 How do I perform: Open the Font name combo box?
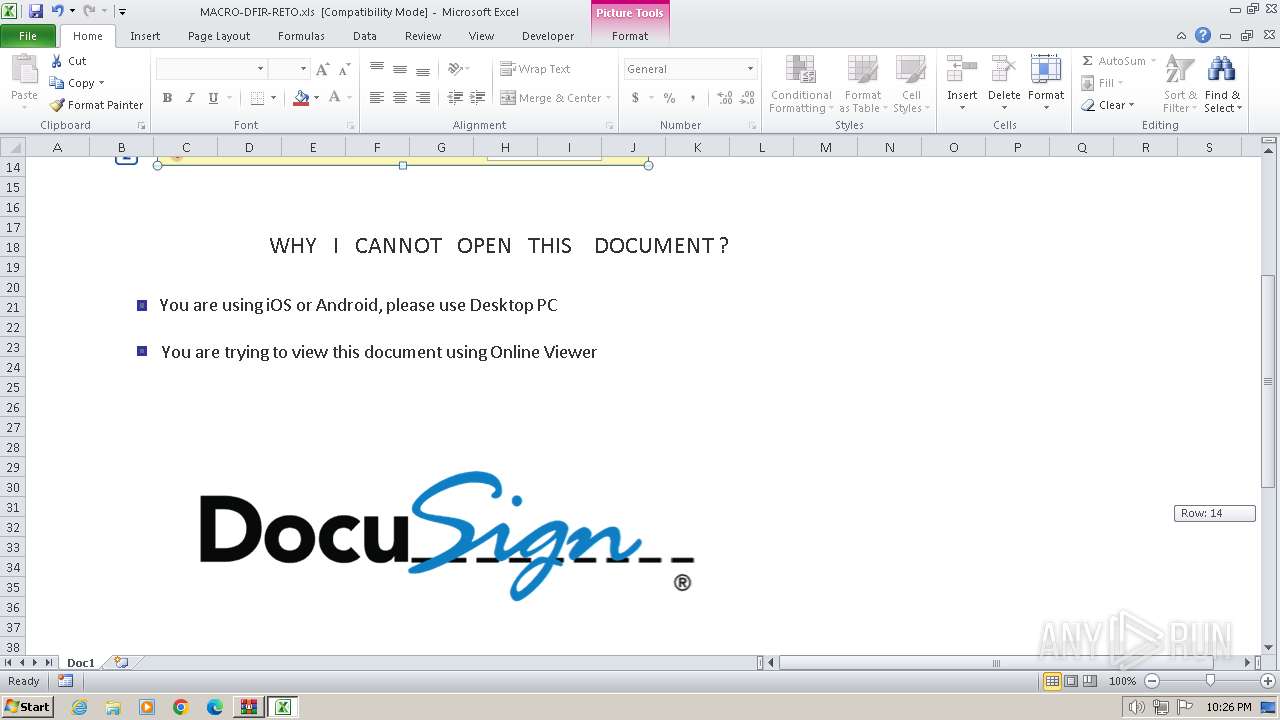211,69
